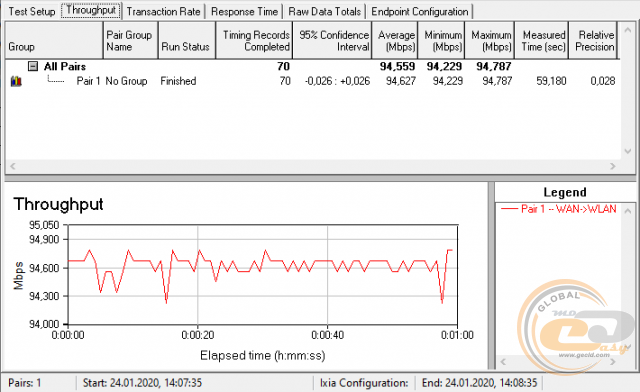Click Pair 1 average value 94,627
Screen dimensions: 640x392
pyautogui.click(x=401, y=81)
